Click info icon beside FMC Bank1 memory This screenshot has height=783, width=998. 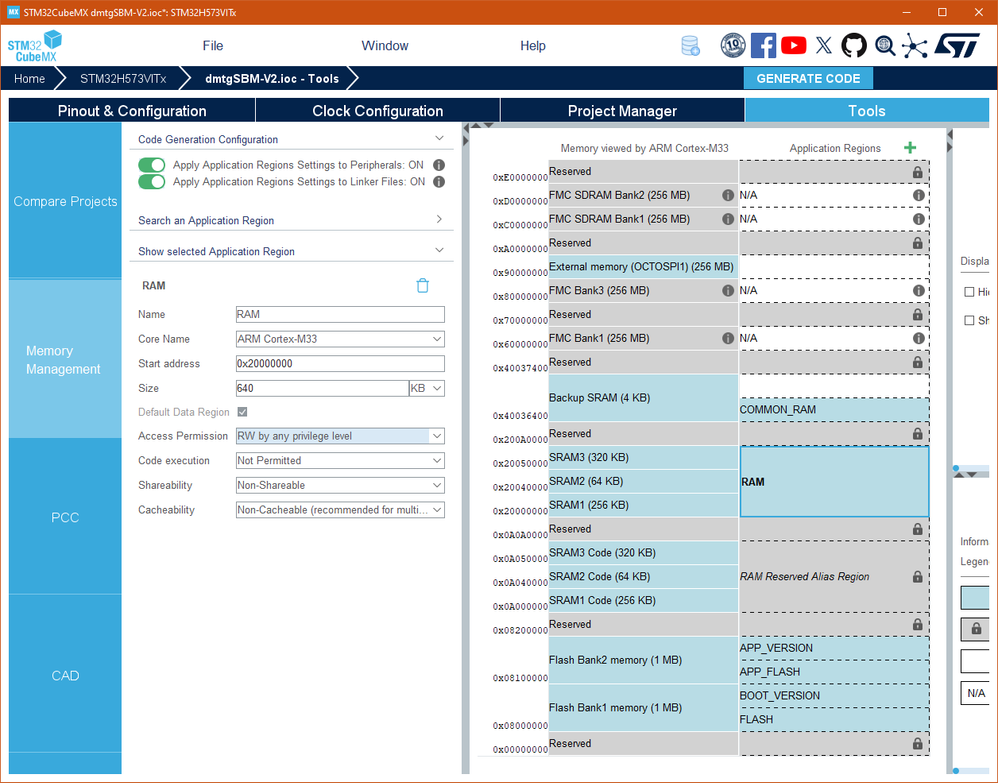coord(728,338)
